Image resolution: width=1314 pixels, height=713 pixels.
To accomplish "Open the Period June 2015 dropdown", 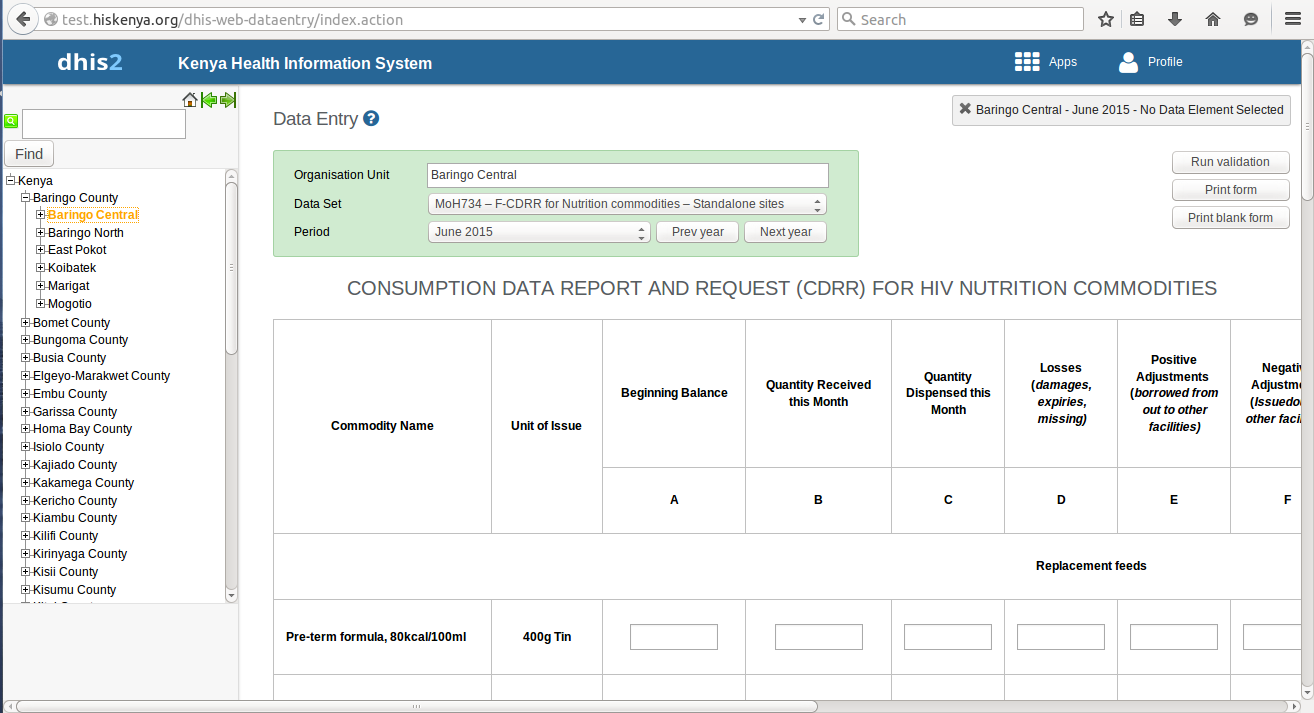I will pyautogui.click(x=539, y=232).
